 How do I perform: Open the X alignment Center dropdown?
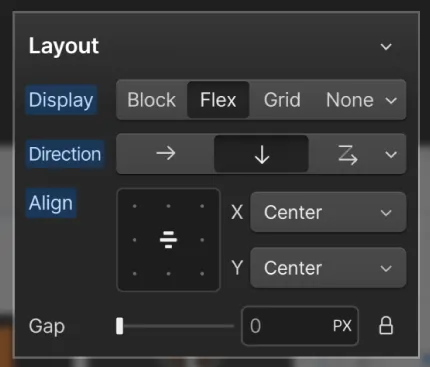click(328, 212)
